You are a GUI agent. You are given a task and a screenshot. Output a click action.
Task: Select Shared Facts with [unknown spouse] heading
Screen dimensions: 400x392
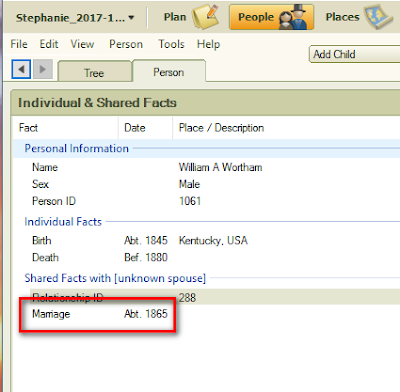[x=115, y=278]
